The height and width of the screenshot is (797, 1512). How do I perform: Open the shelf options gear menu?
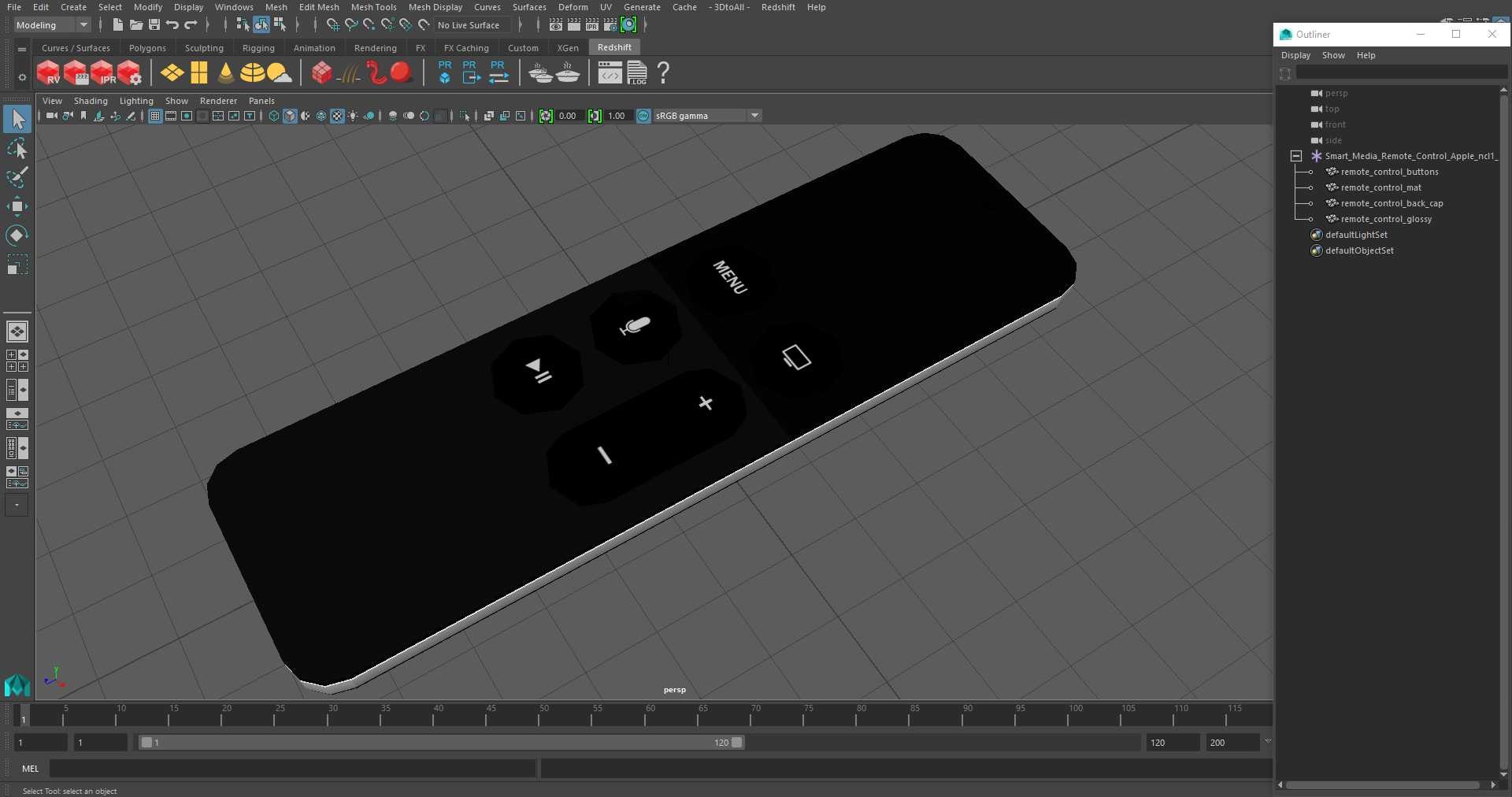click(22, 77)
